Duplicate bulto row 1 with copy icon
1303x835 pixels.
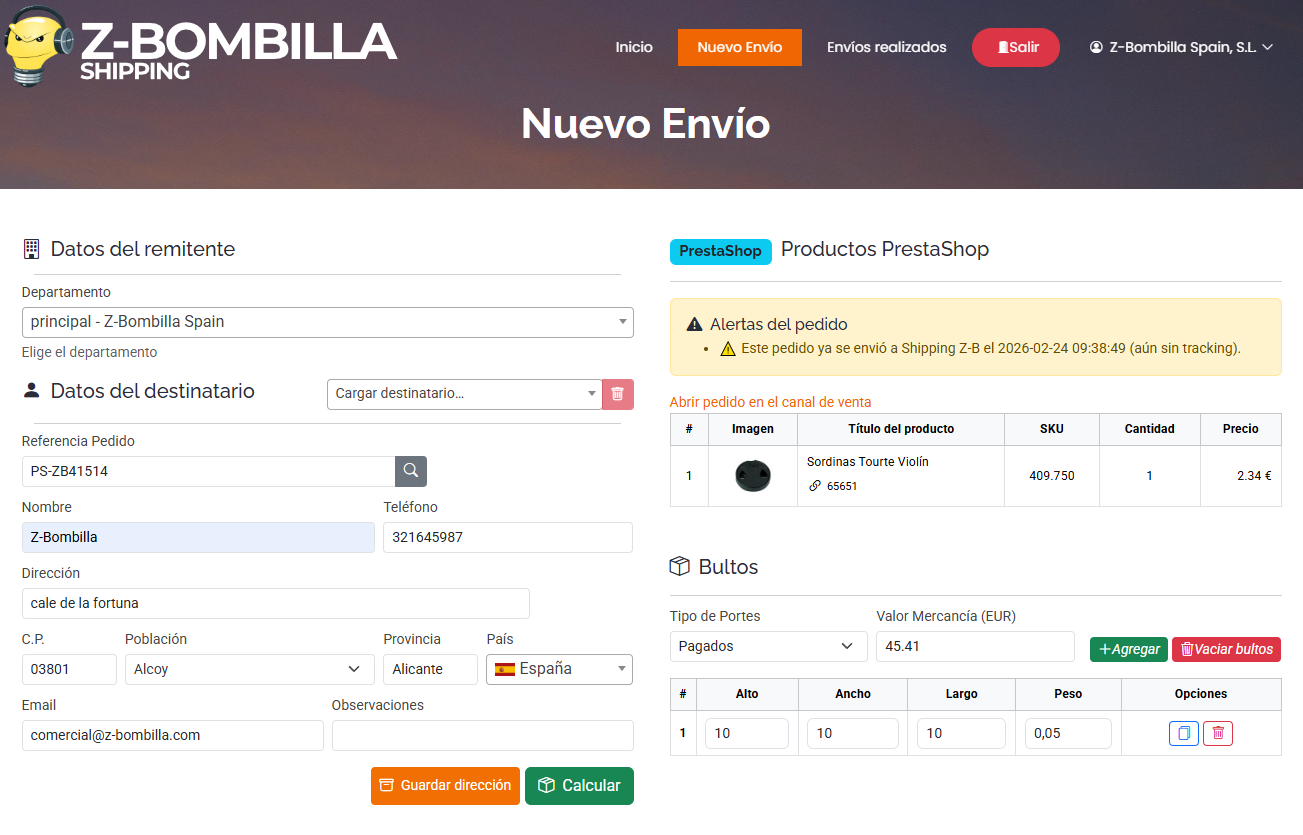1183,733
